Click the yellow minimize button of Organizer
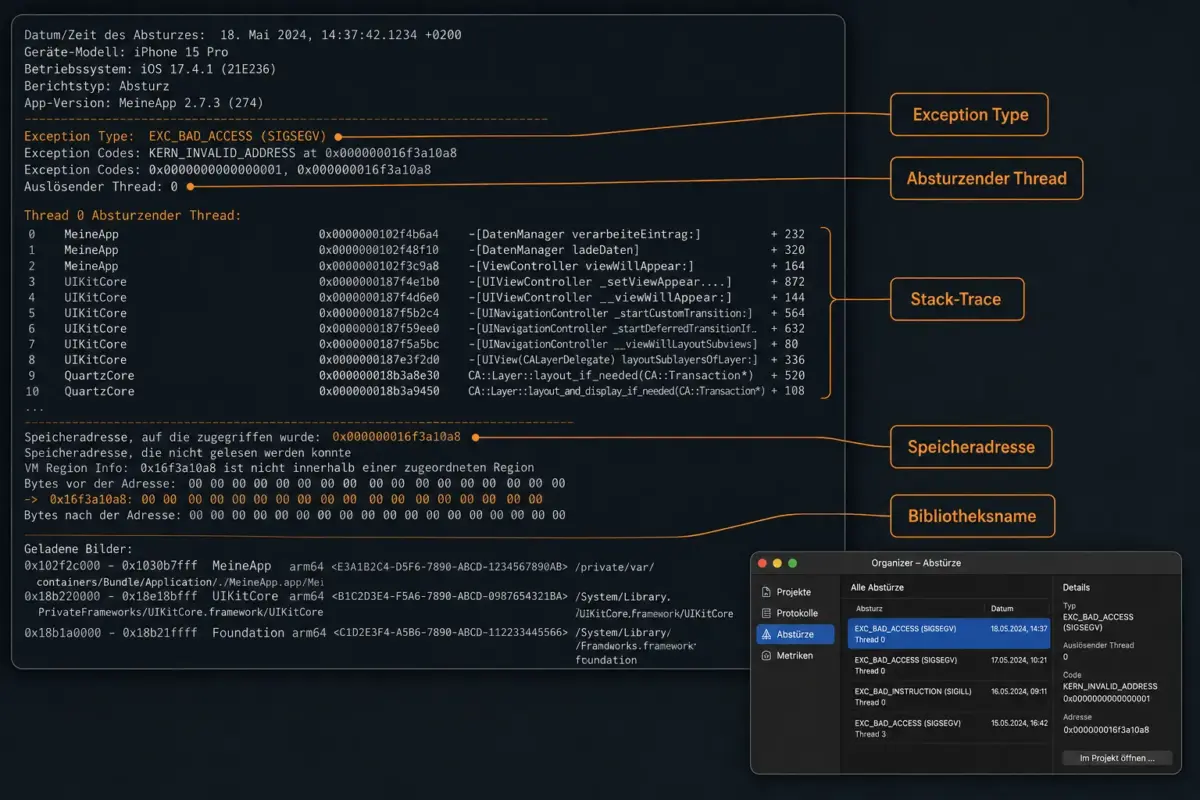The width and height of the screenshot is (1200, 800). (x=778, y=563)
